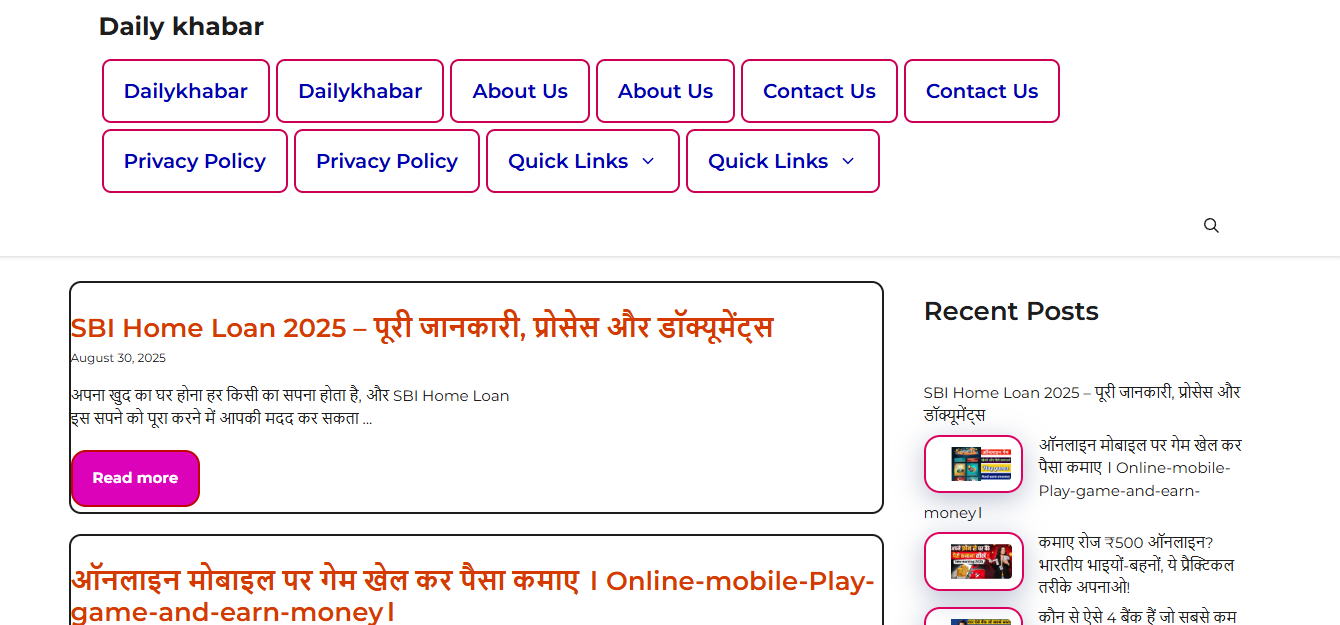Click the mobile game earning post thumbnail
Image resolution: width=1340 pixels, height=625 pixels.
point(974,464)
